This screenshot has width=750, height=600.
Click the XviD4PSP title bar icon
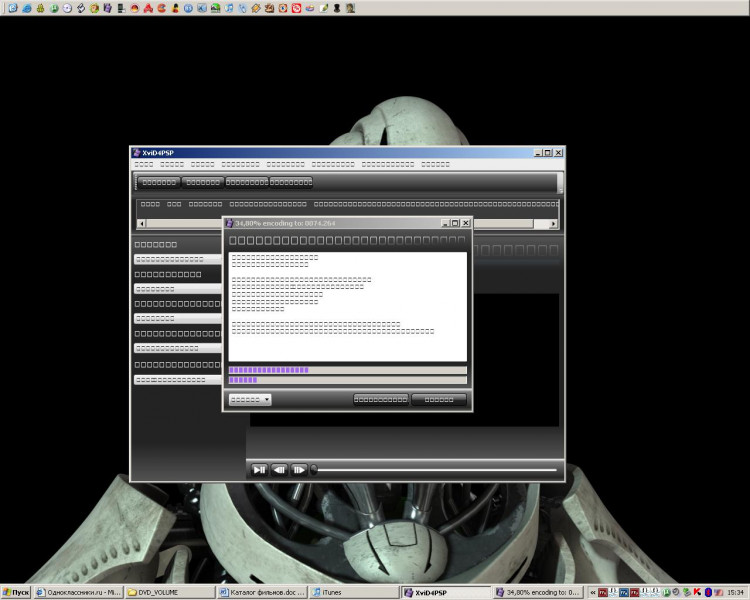[x=136, y=152]
